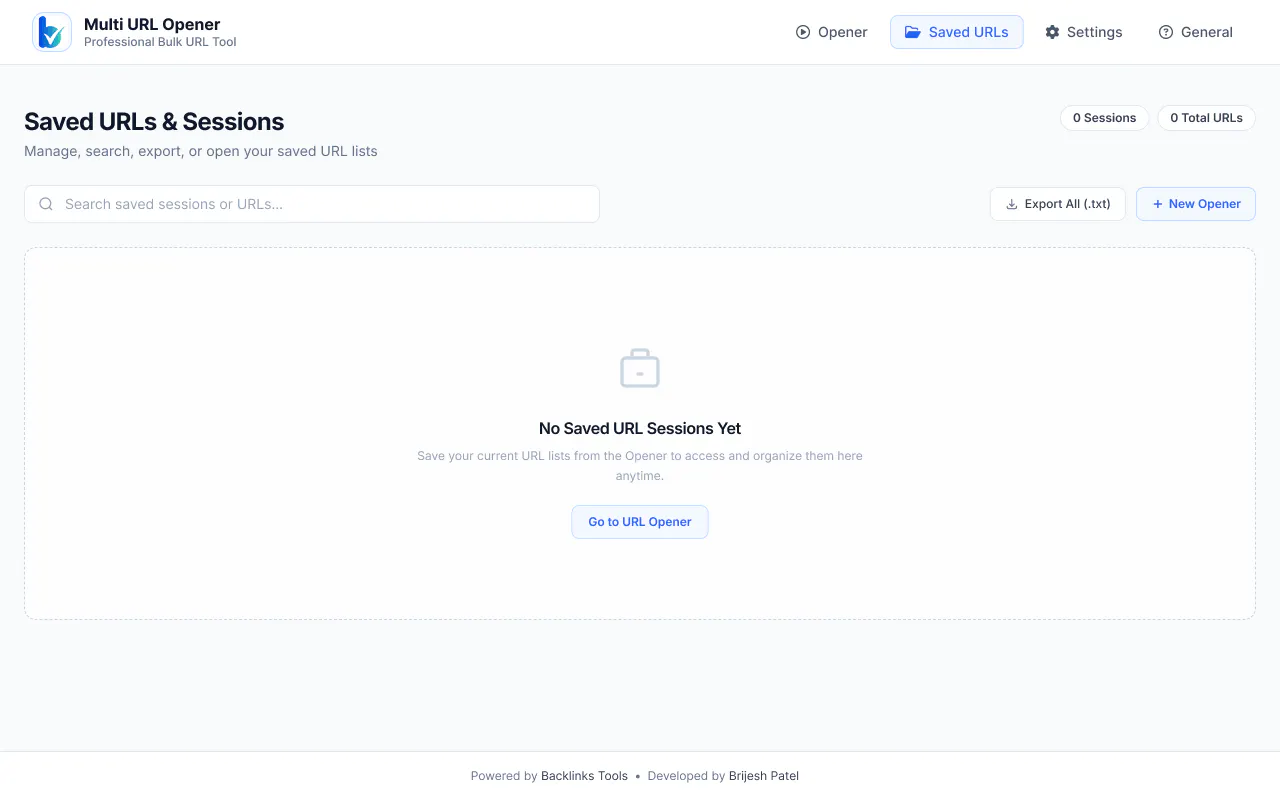Click the Multi URL Opener logo icon
Viewport: 1280px width, 800px height.
point(52,32)
